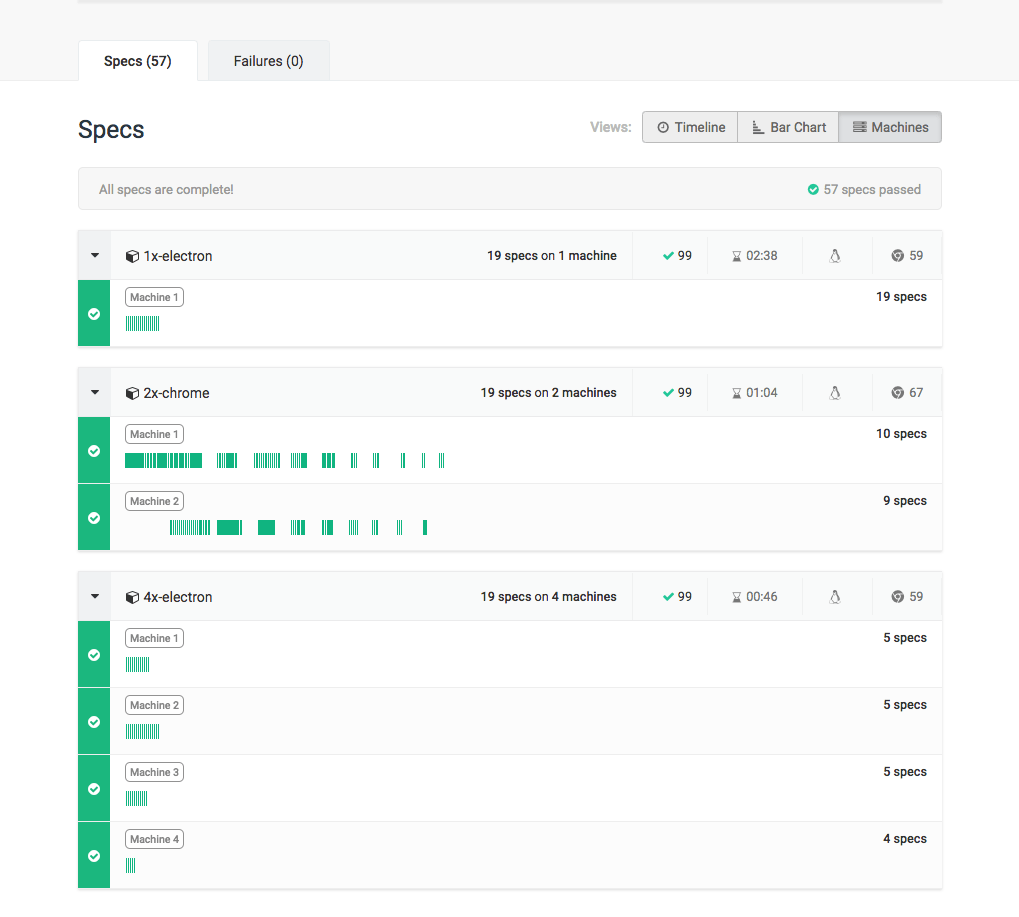This screenshot has width=1019, height=917.
Task: Click the Machine 3 label under 4x-electron
Action: coord(154,771)
